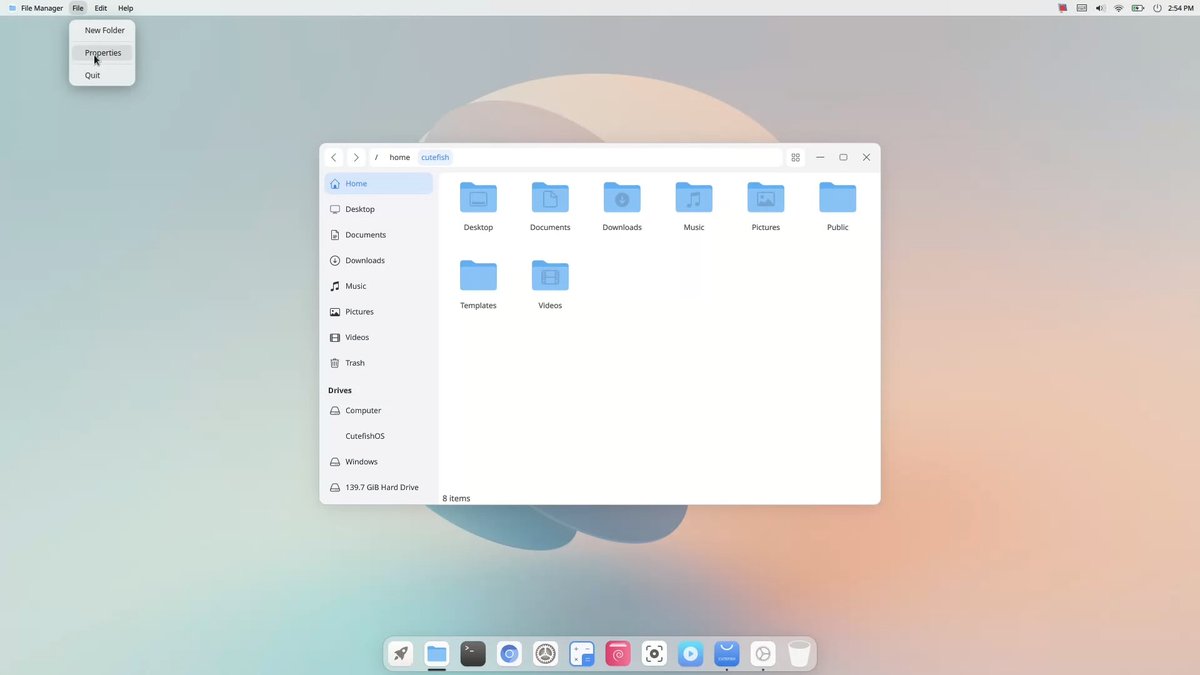Image resolution: width=1200 pixels, height=675 pixels.
Task: Open Trash in the sidebar
Action: click(379, 363)
